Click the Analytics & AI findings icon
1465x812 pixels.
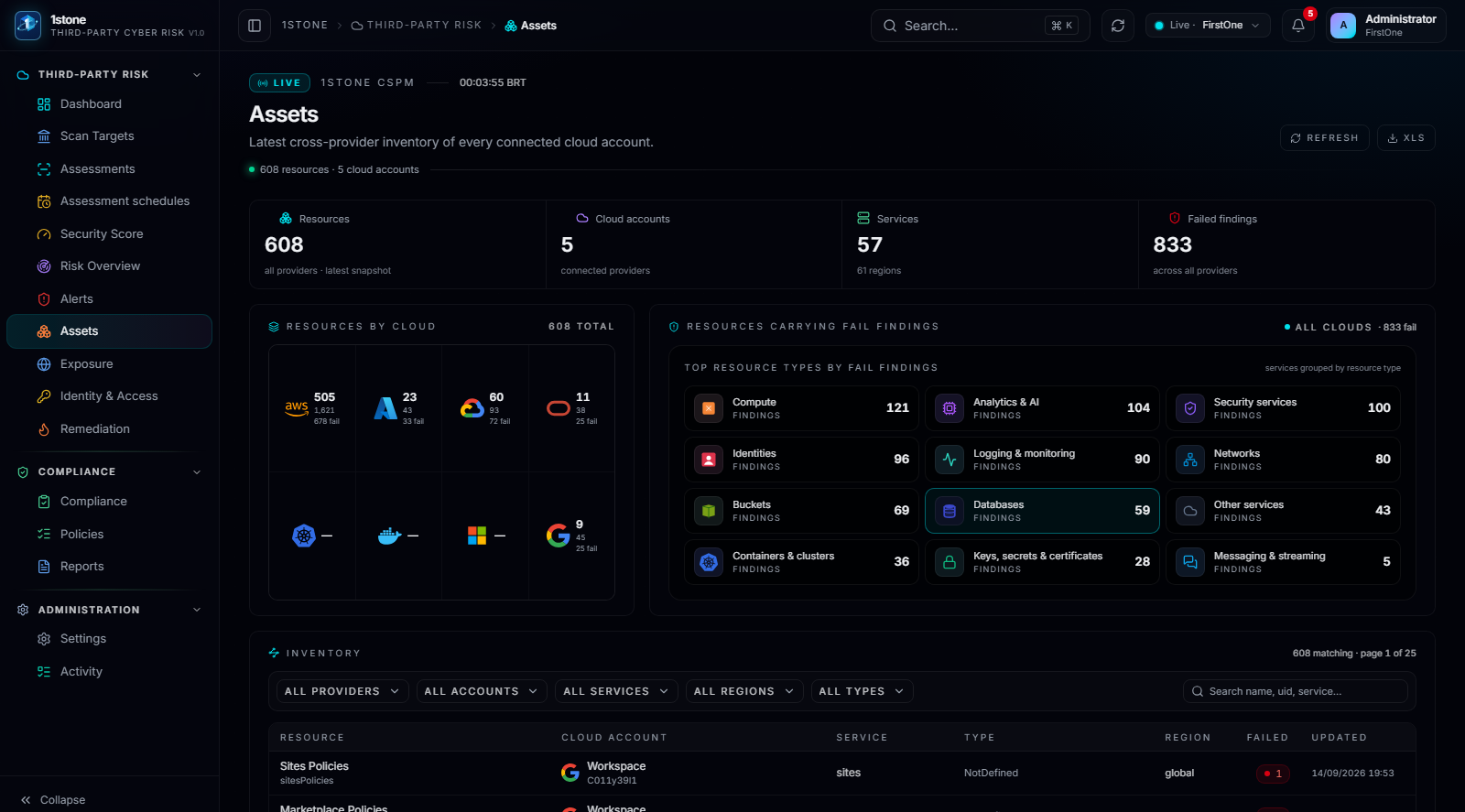950,408
